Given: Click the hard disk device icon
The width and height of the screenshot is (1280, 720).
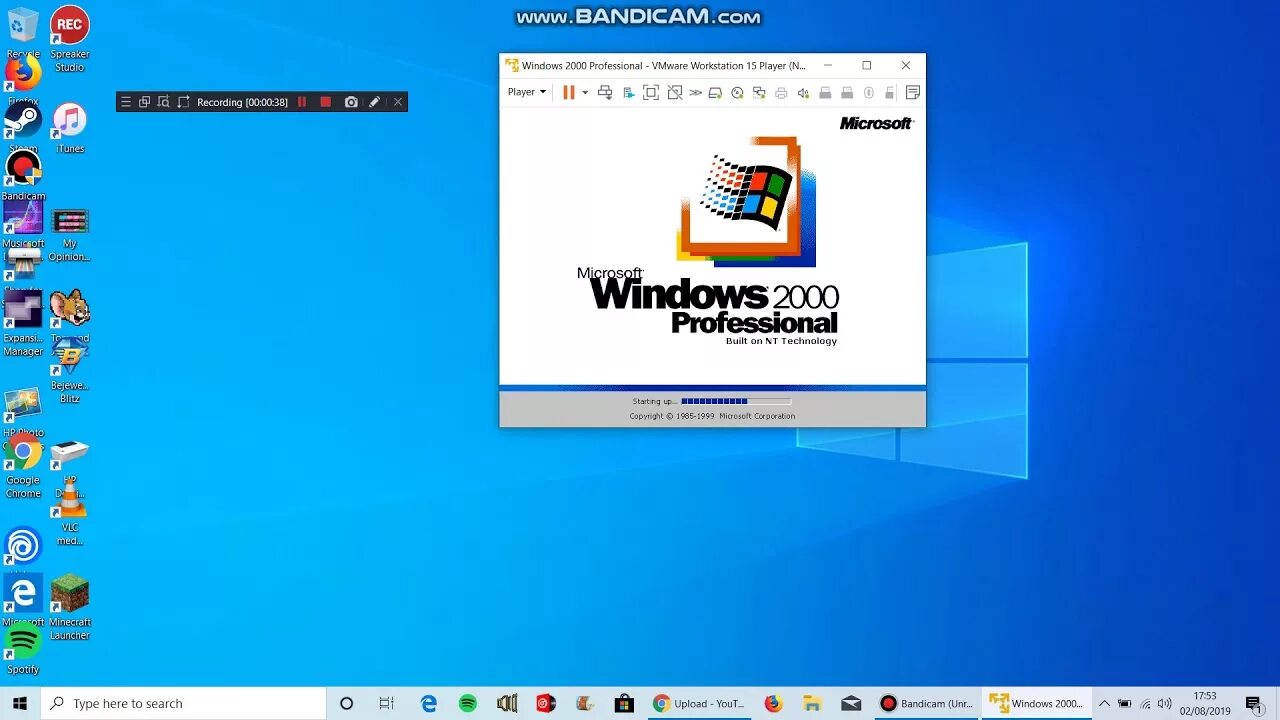Looking at the screenshot, I should click(715, 92).
